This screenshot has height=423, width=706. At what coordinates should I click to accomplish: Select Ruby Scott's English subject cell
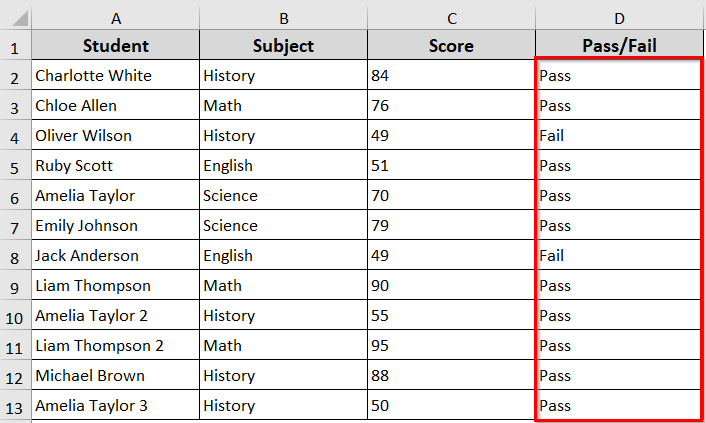[x=283, y=165]
